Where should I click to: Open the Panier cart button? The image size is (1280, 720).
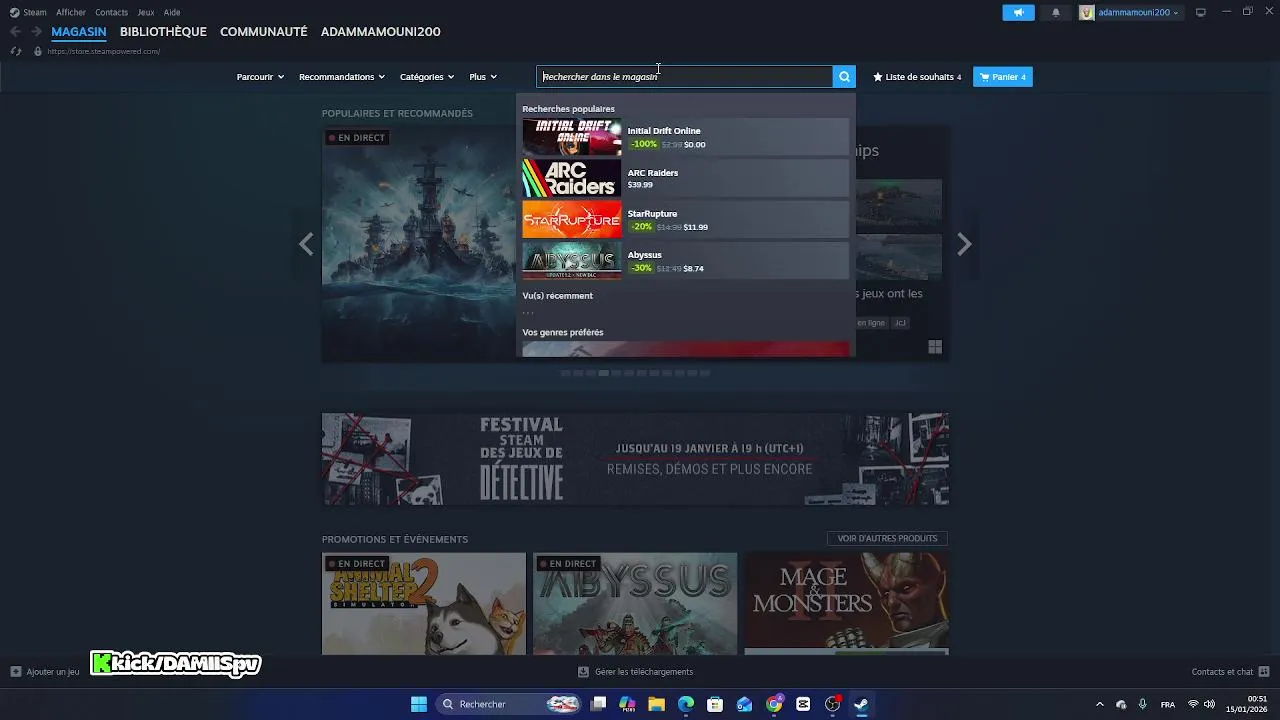click(x=1003, y=77)
